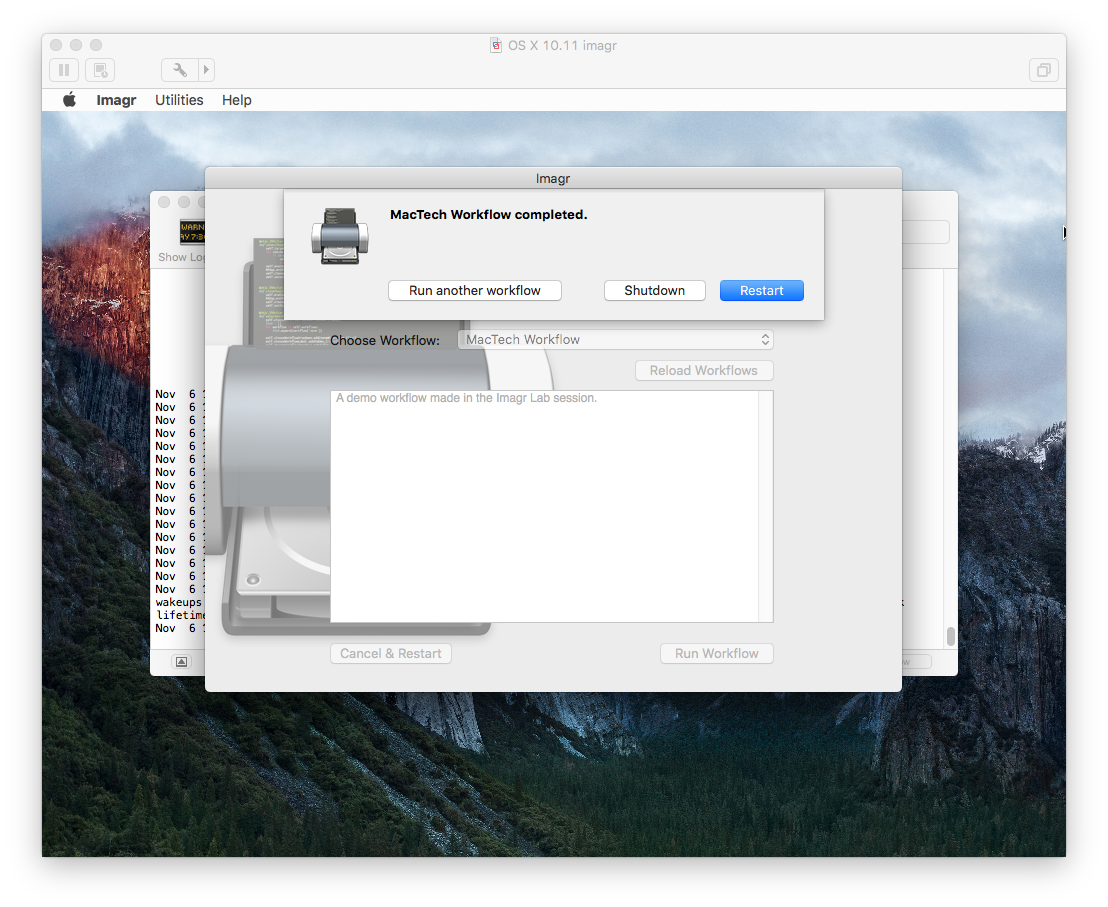1108x907 pixels.
Task: Choose Run another workflow
Action: (474, 290)
